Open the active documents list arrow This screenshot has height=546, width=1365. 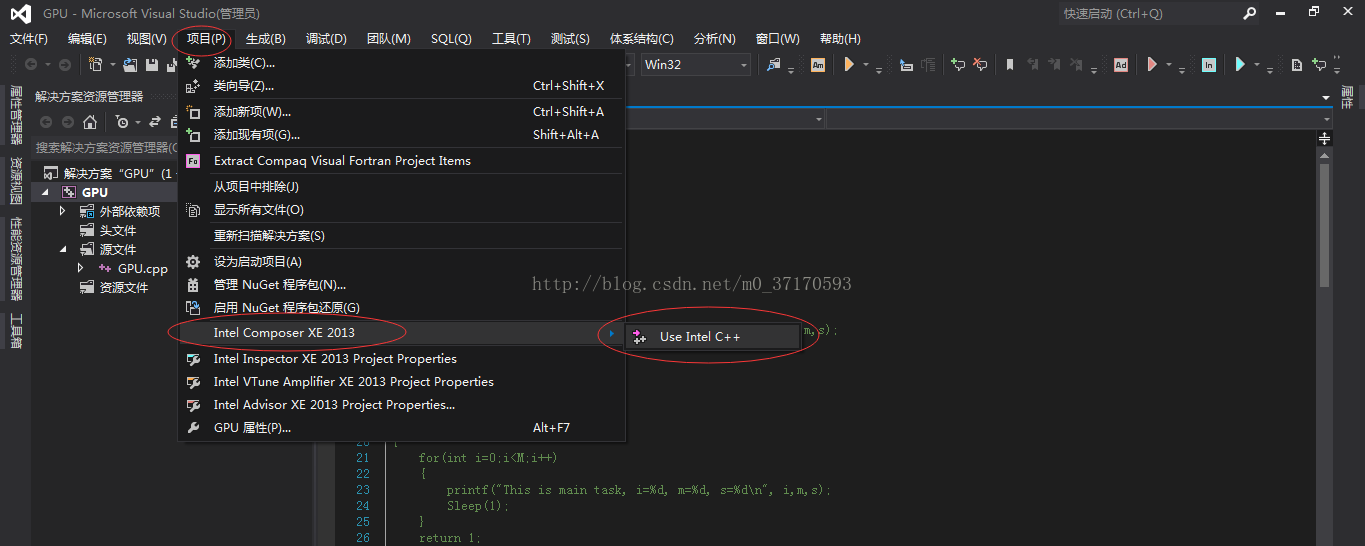(x=1326, y=97)
